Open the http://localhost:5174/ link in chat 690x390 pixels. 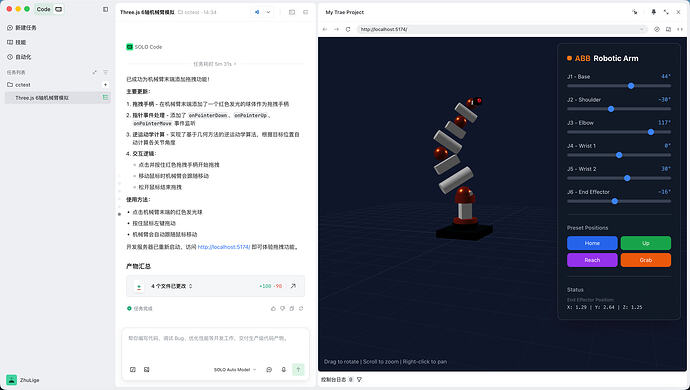point(224,247)
